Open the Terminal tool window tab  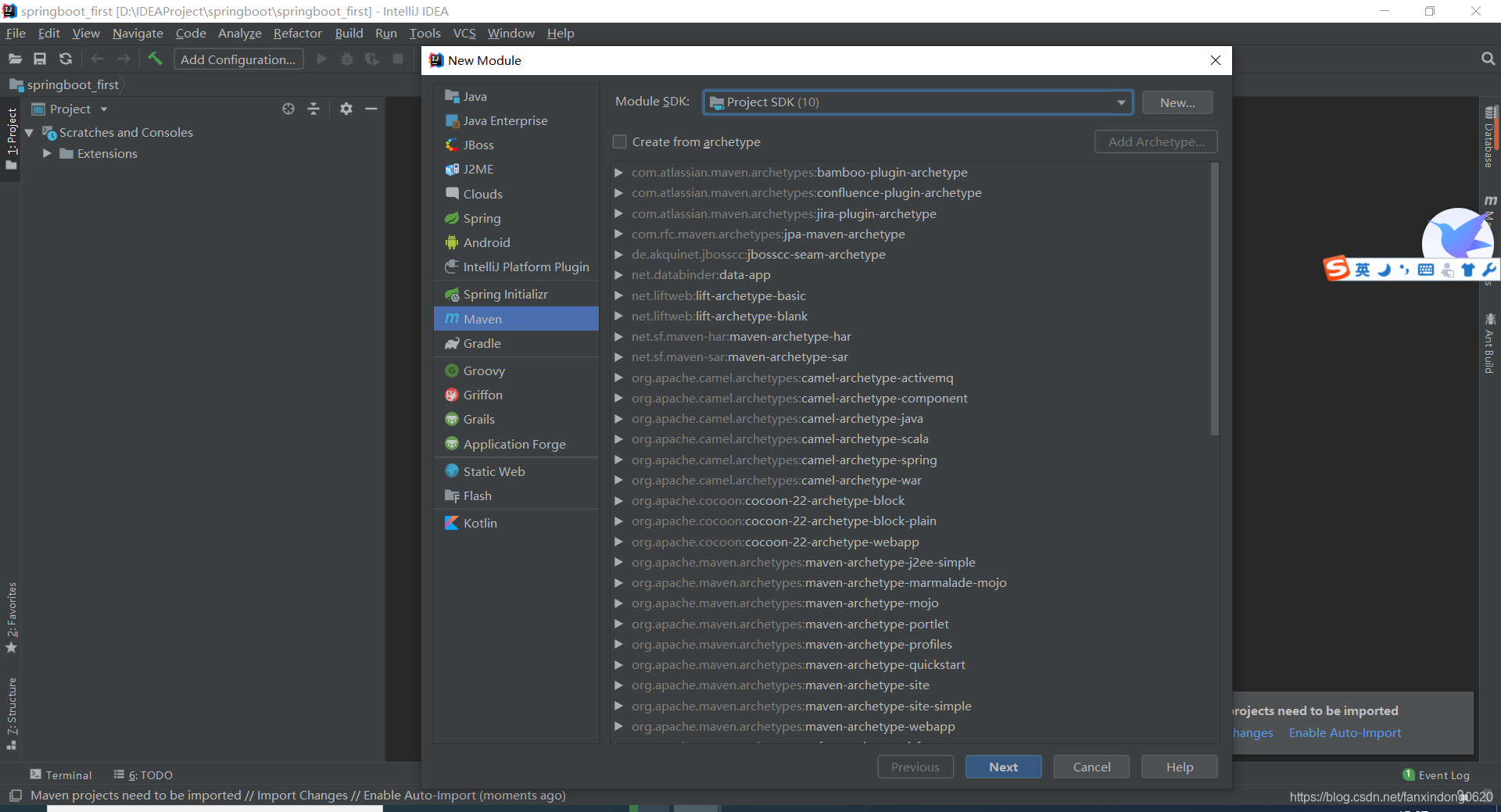click(61, 774)
